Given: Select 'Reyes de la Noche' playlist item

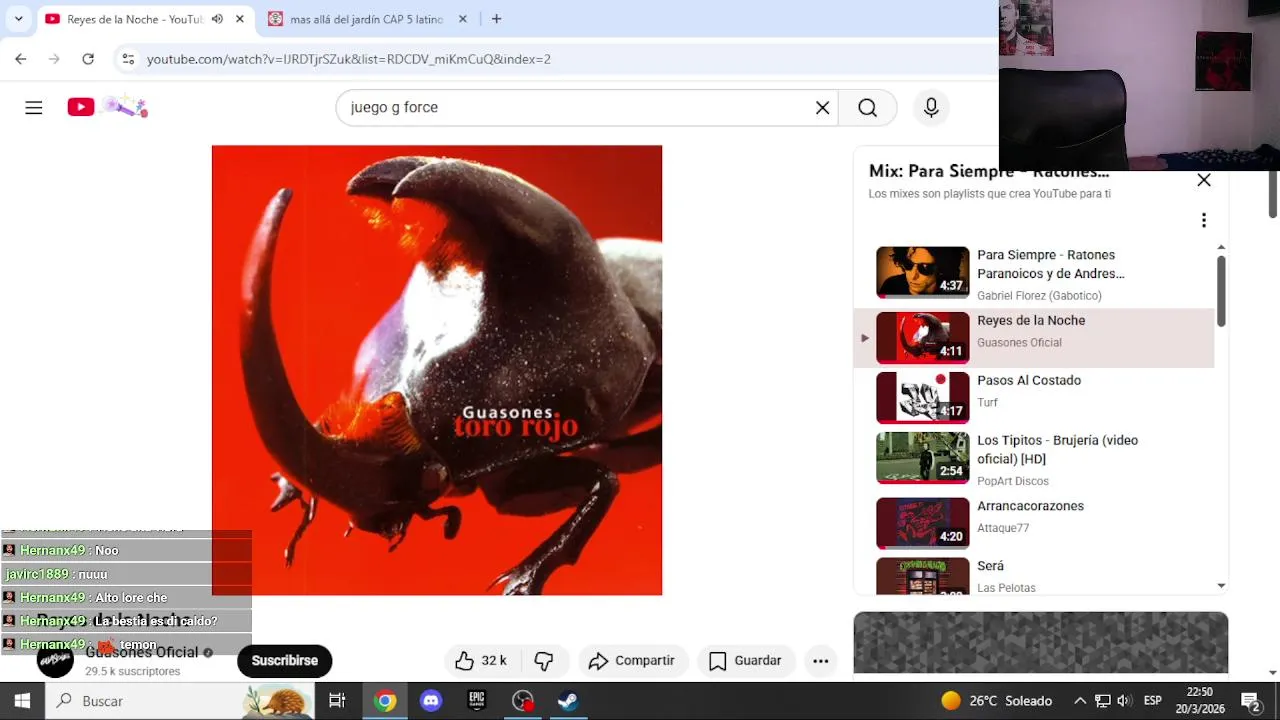Looking at the screenshot, I should [1033, 338].
